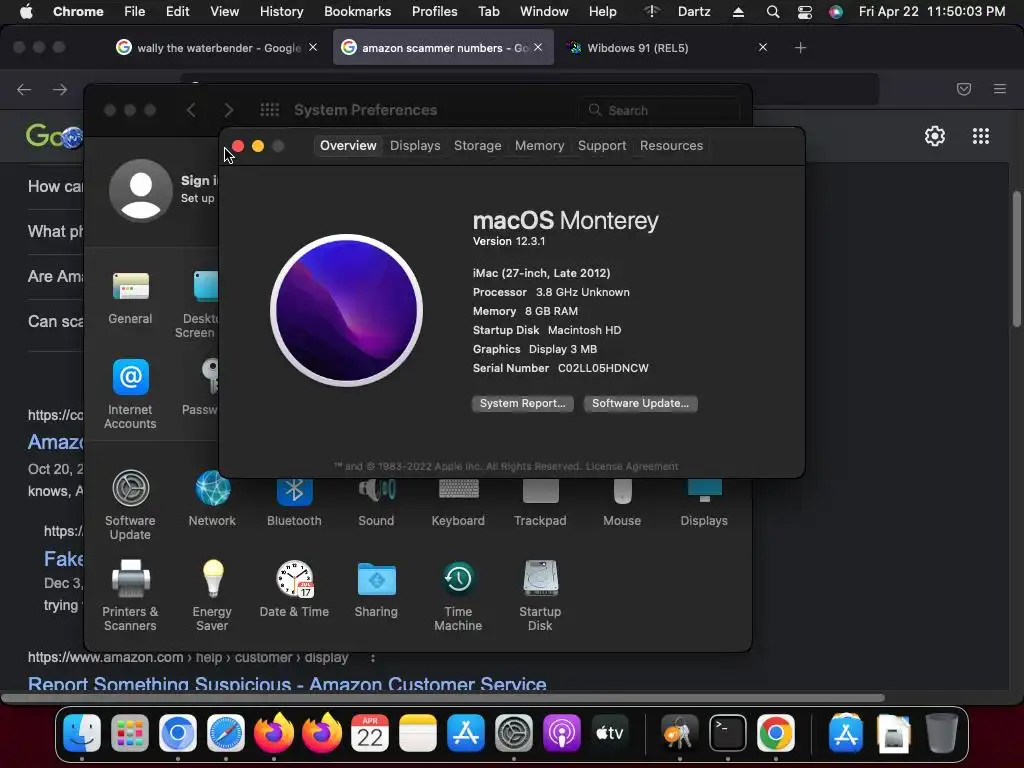Switch to the Resources tab
This screenshot has width=1024, height=768.
coord(671,146)
